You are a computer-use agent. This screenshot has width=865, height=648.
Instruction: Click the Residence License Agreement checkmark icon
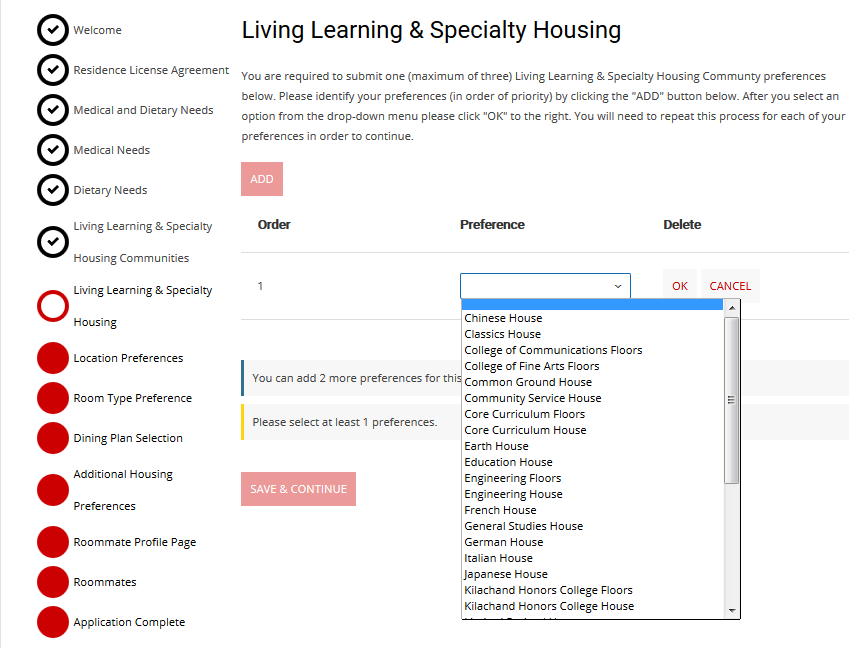point(53,70)
